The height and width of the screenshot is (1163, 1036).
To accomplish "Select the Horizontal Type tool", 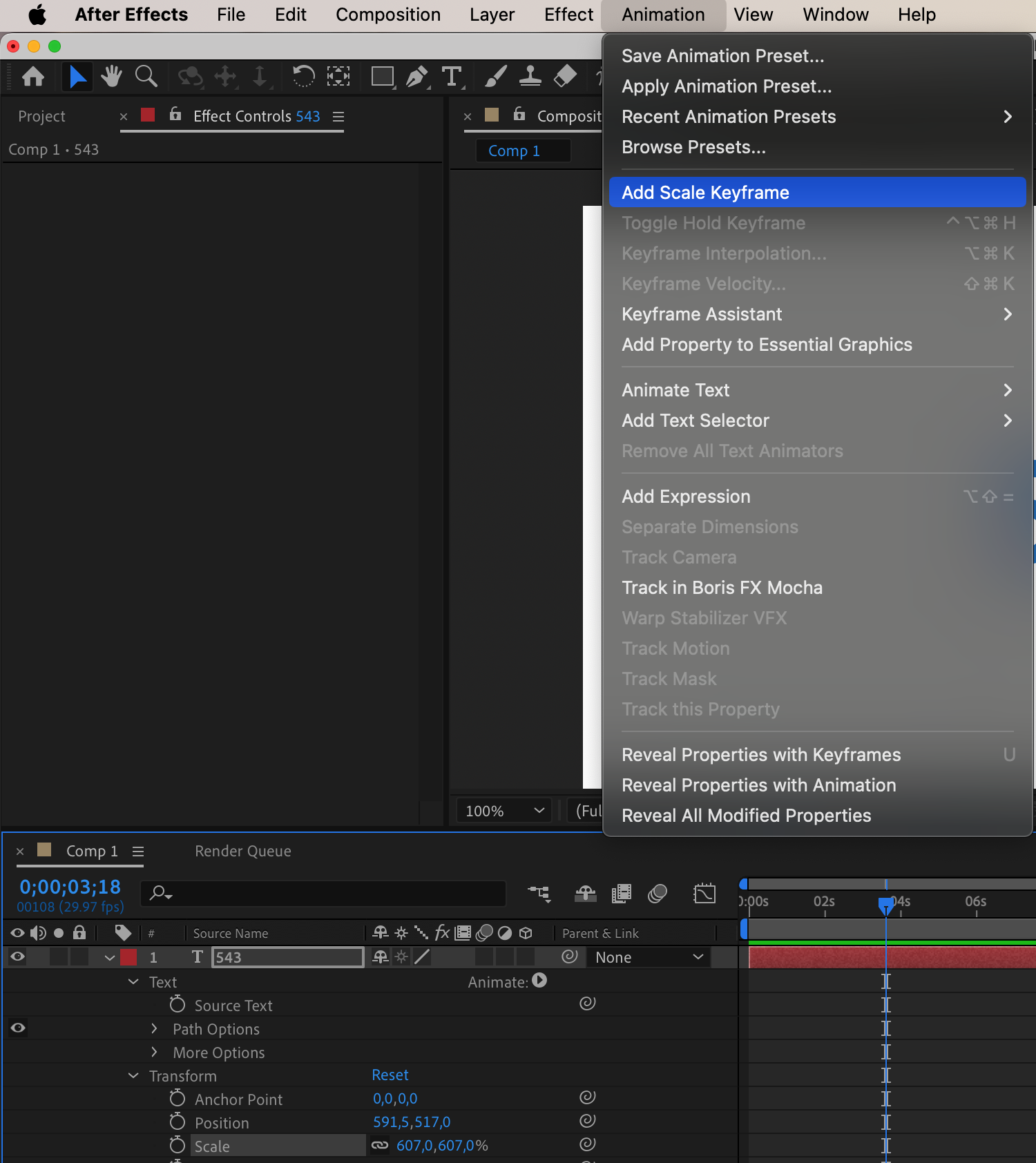I will [452, 76].
